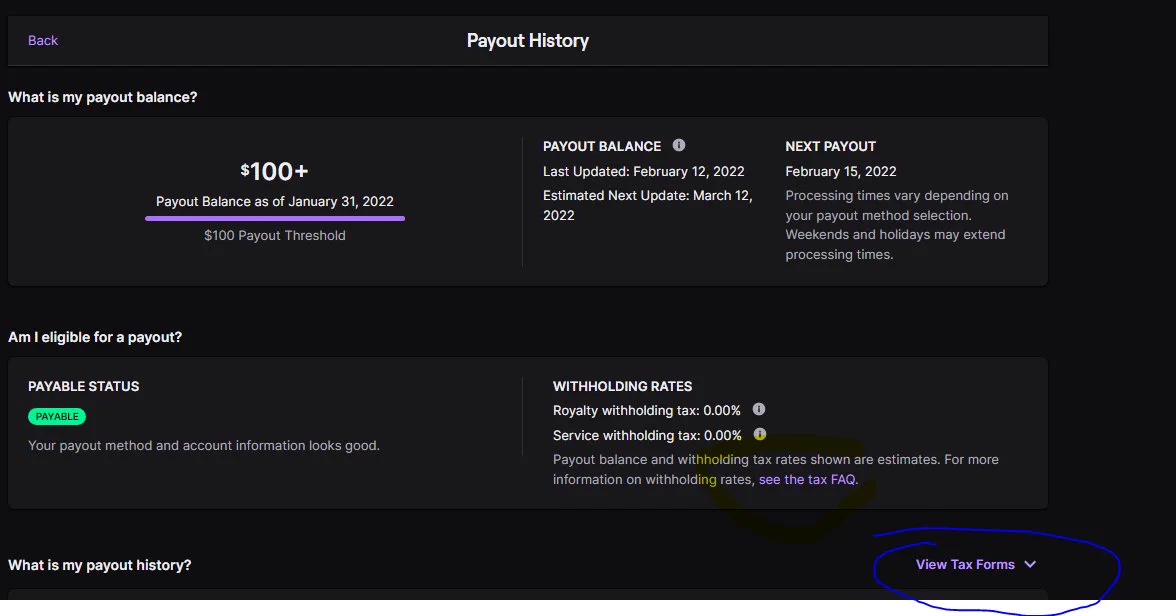
Task: Click the 'What is my payout history?' heading
Action: click(100, 565)
